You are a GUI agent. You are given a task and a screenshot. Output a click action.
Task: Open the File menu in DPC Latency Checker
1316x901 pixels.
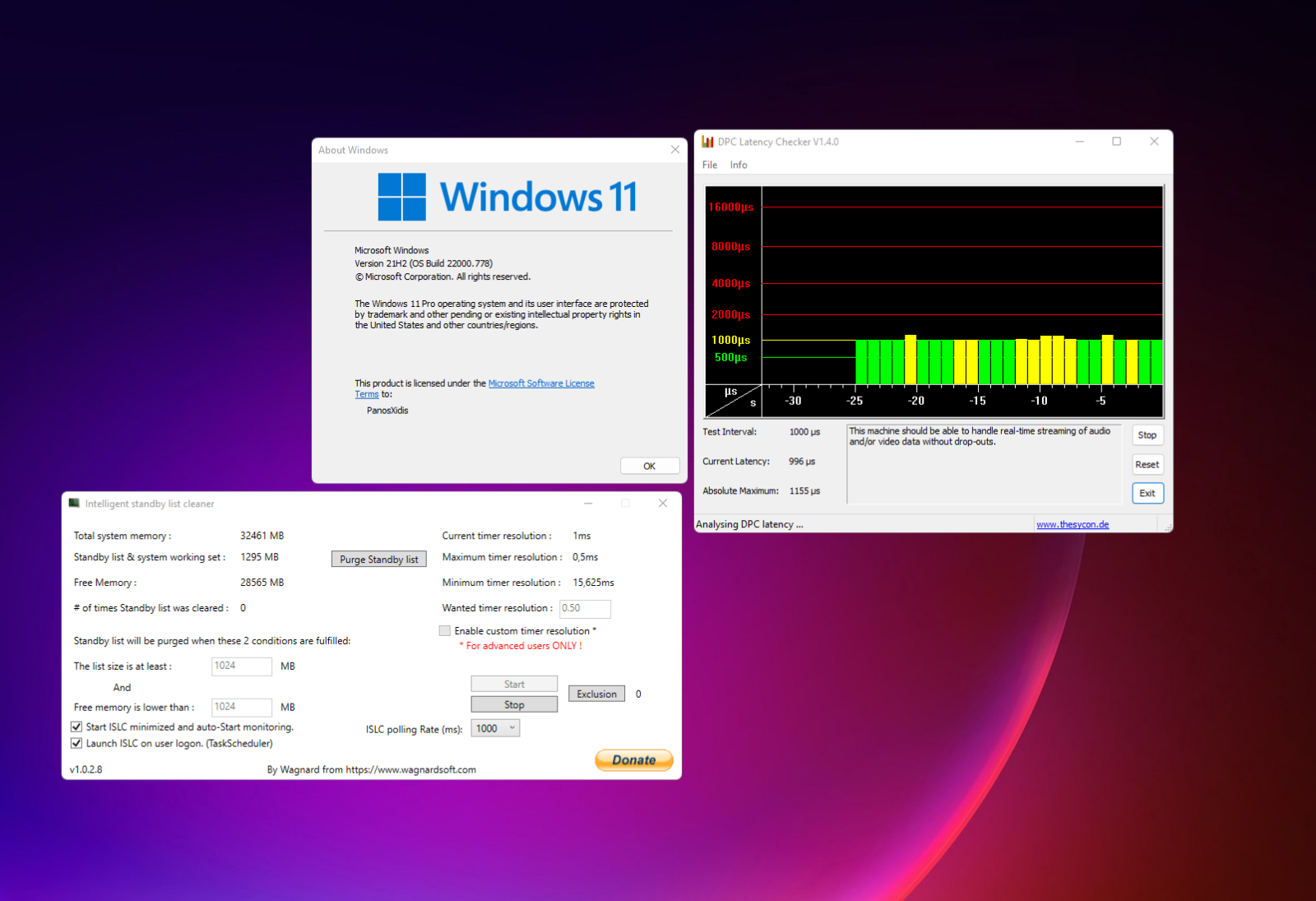pyautogui.click(x=710, y=165)
